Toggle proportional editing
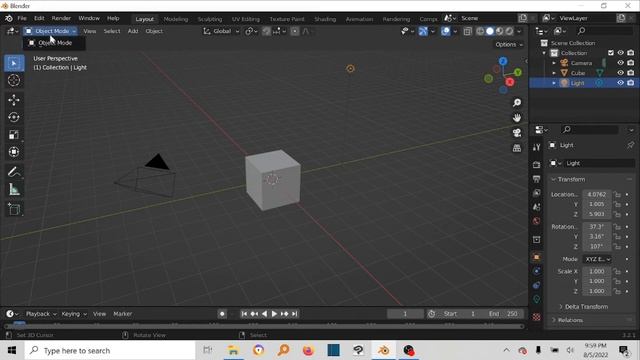 (295, 31)
